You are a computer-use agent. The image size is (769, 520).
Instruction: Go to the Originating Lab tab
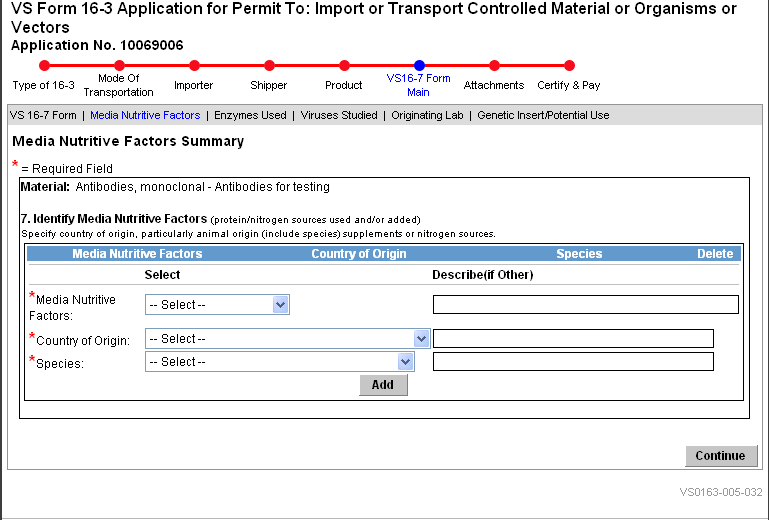tap(427, 116)
